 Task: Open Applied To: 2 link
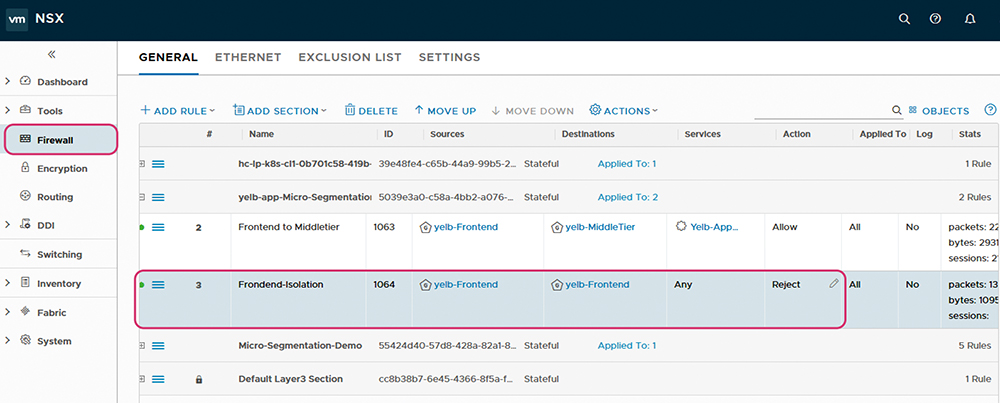coord(628,198)
